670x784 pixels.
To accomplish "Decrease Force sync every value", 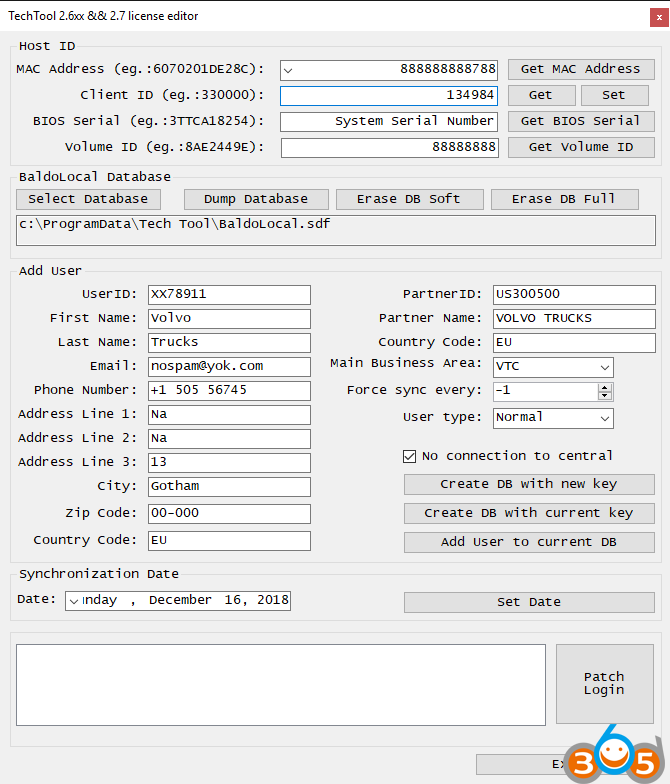I will point(604,396).
